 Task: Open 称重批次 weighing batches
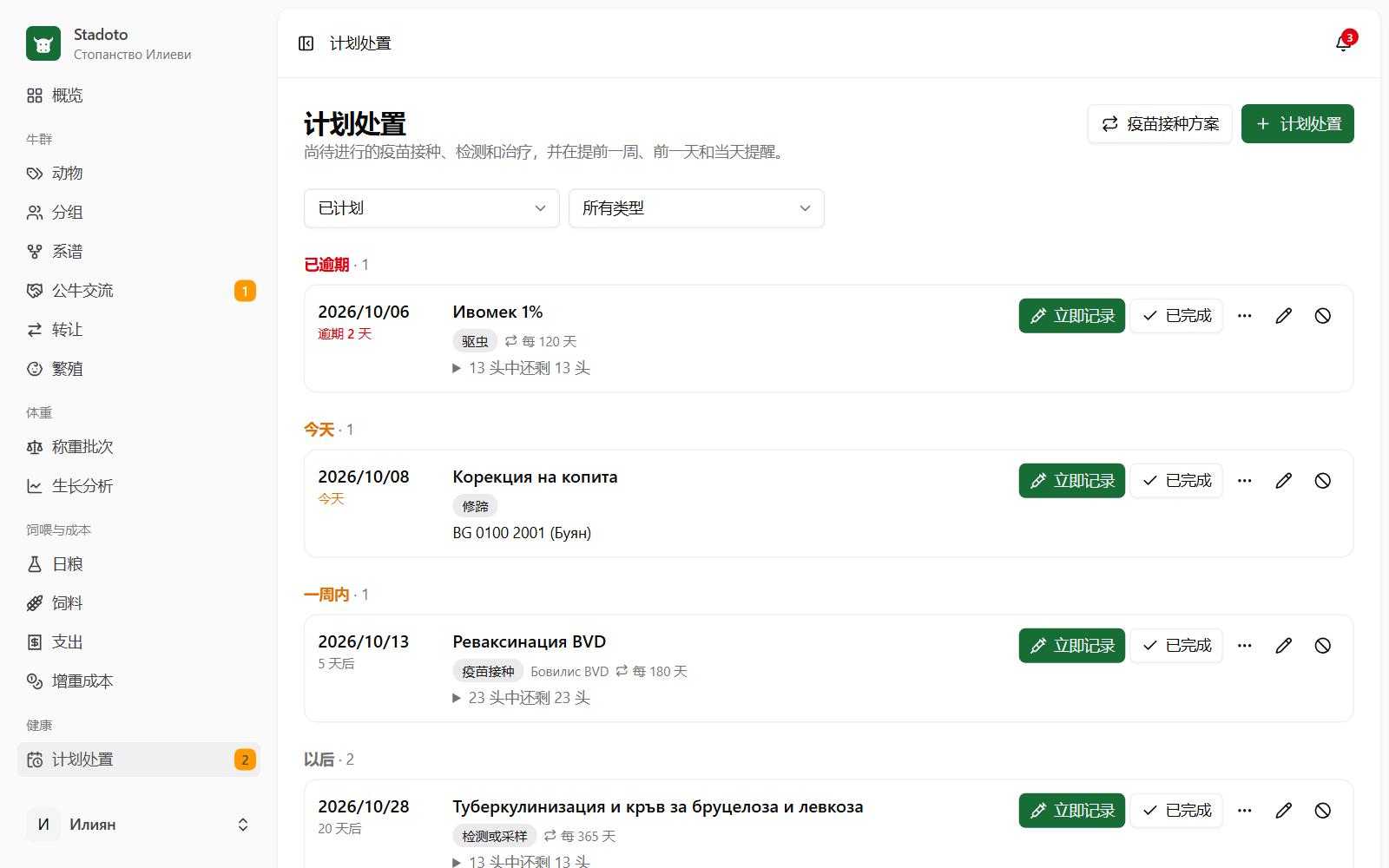[x=139, y=447]
